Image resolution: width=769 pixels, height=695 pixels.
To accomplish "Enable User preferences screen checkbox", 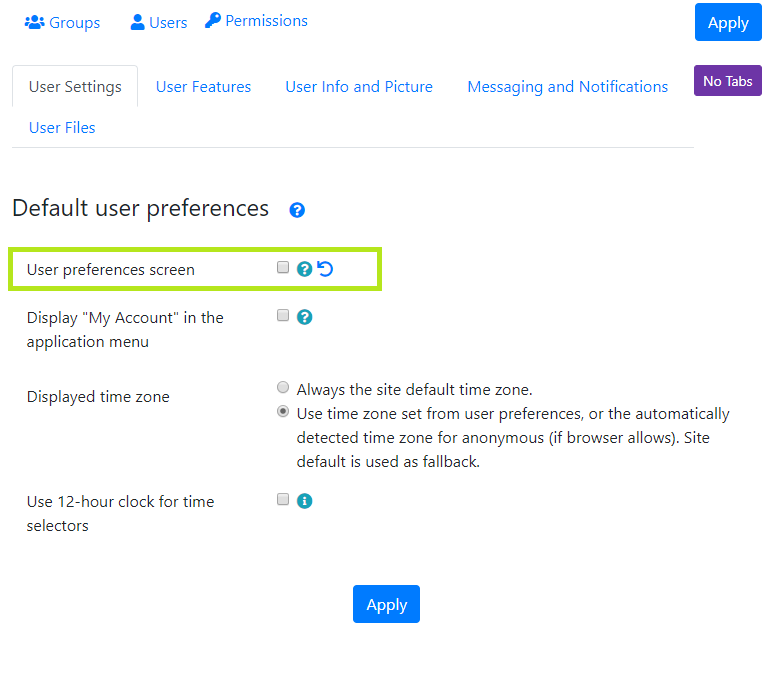I will (282, 267).
